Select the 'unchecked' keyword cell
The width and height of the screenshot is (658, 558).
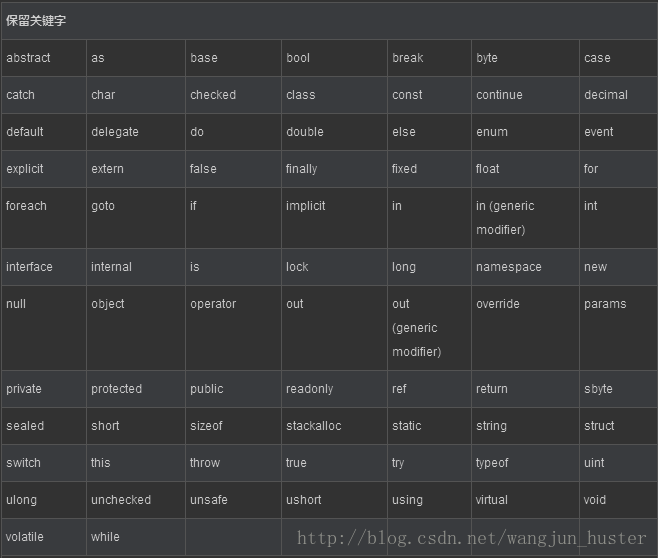click(136, 500)
